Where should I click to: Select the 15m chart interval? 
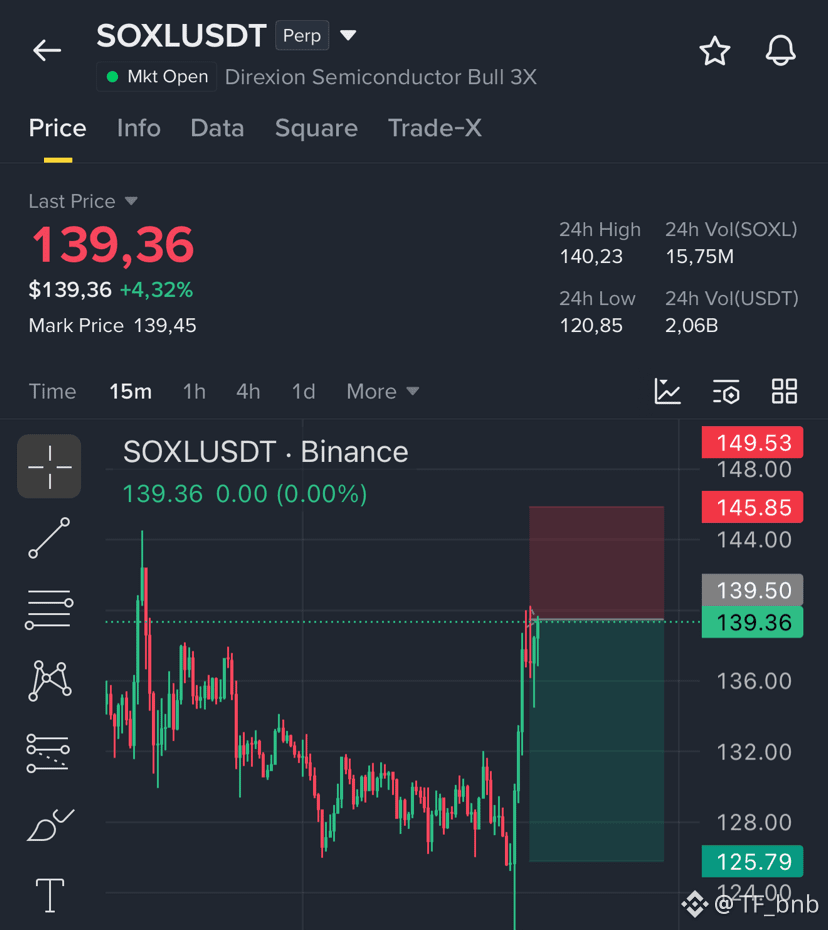tap(130, 391)
